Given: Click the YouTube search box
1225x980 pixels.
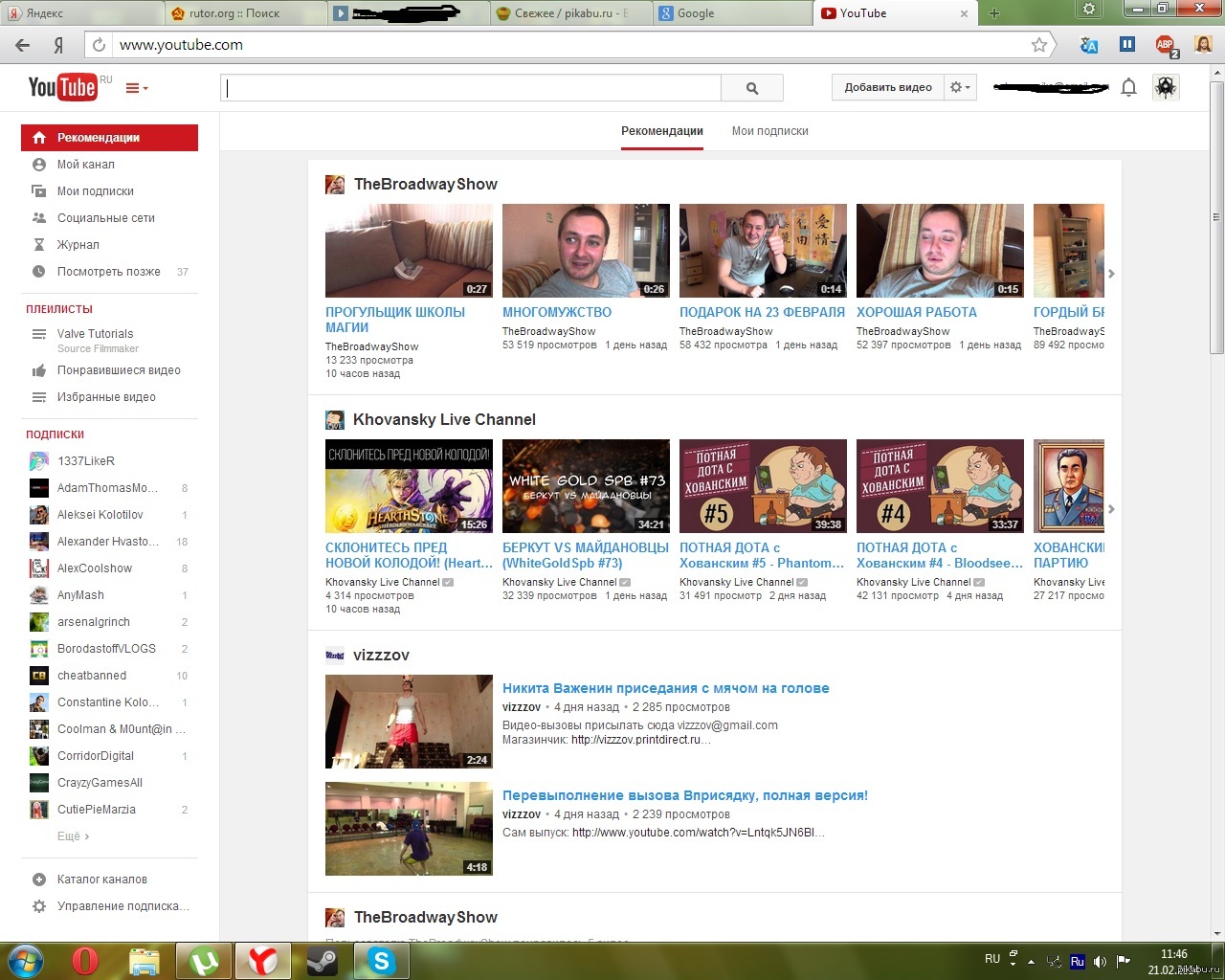Looking at the screenshot, I should [x=471, y=88].
